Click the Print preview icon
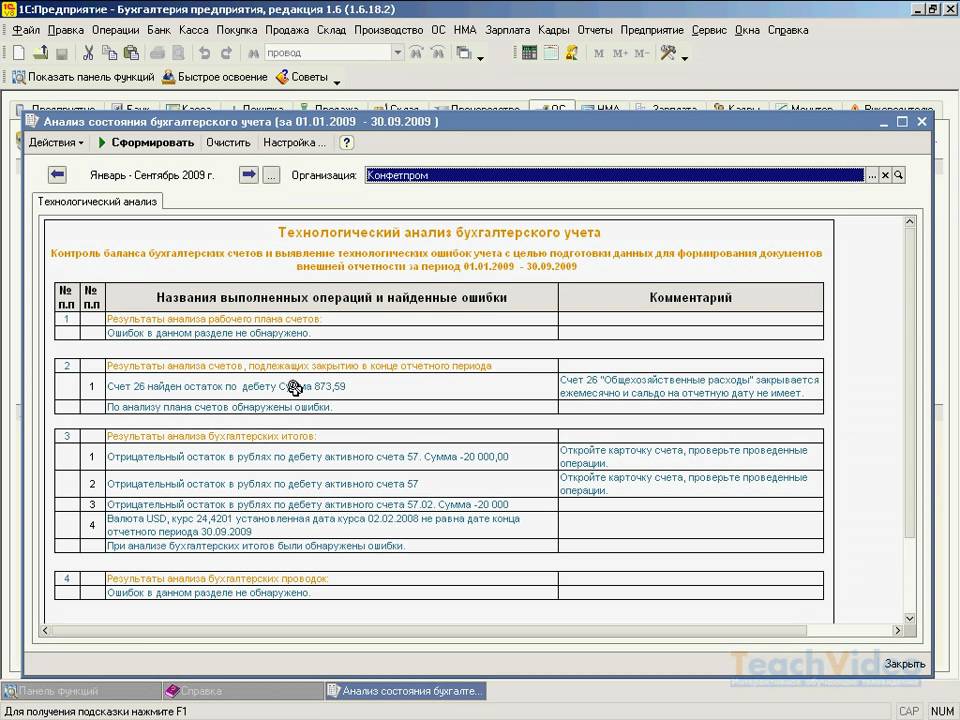 tap(178, 53)
